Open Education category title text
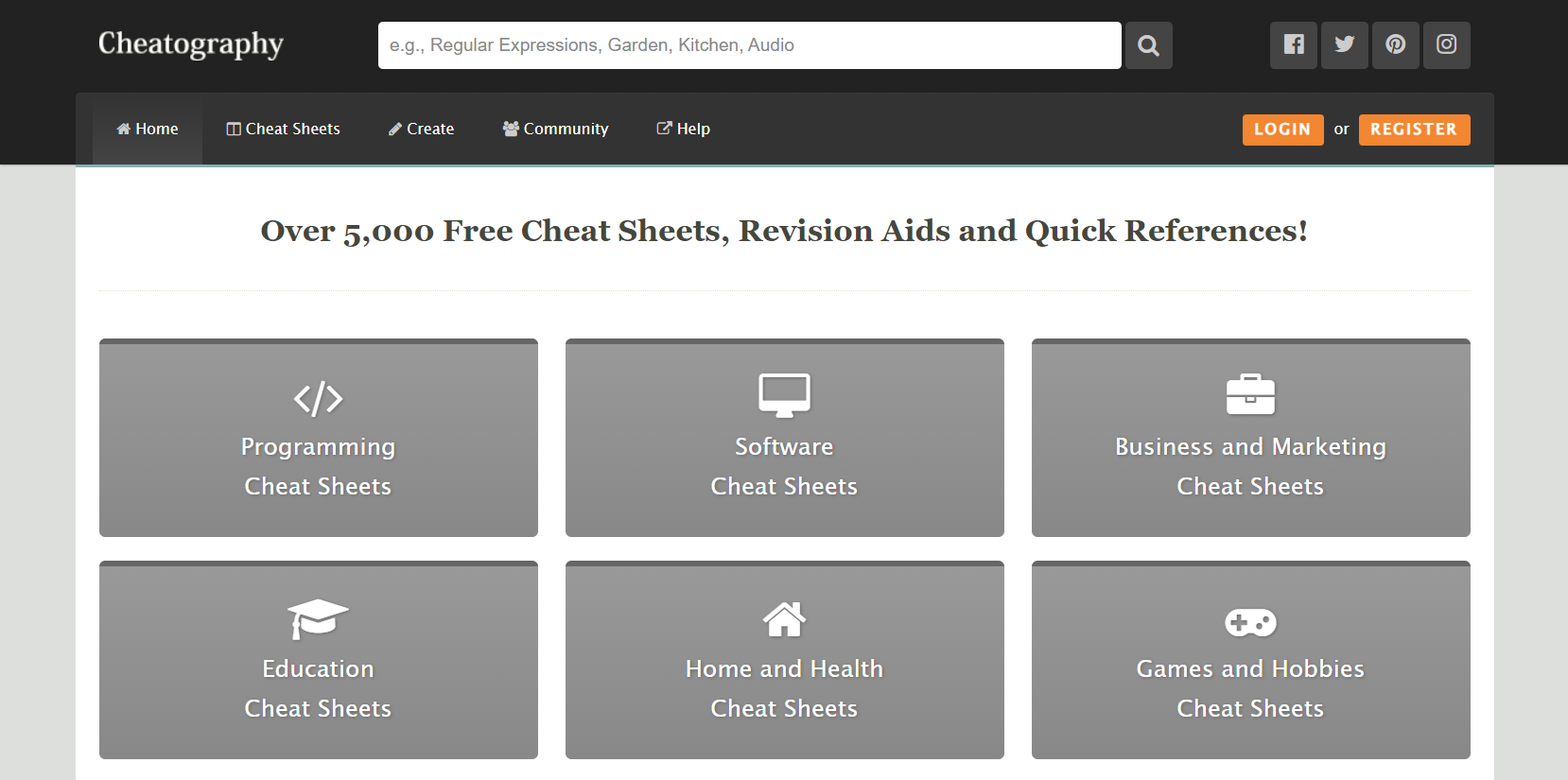 pyautogui.click(x=318, y=668)
